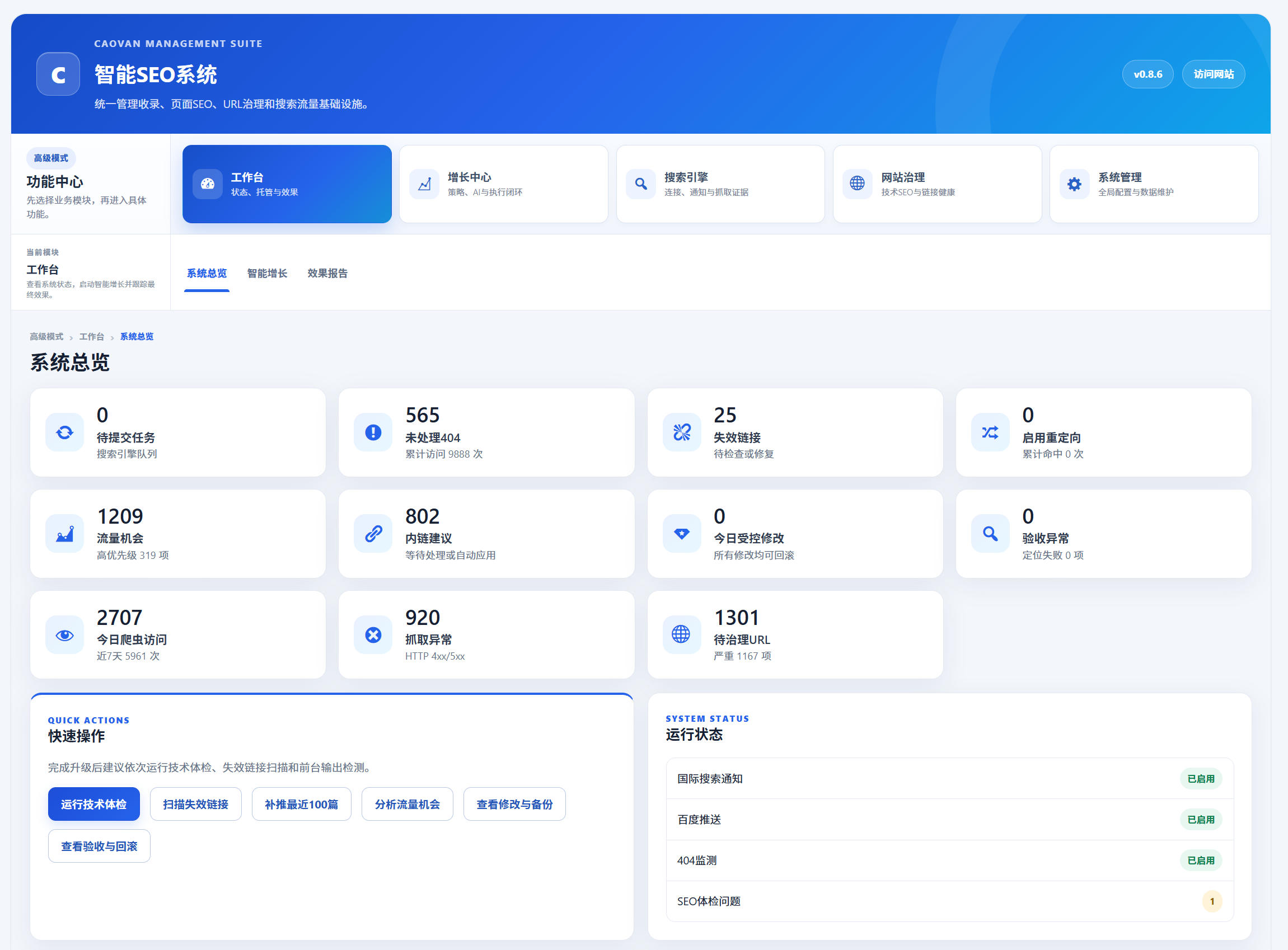The height and width of the screenshot is (950, 1288).
Task: Click the X circle icon for 抓取异常
Action: point(373,635)
